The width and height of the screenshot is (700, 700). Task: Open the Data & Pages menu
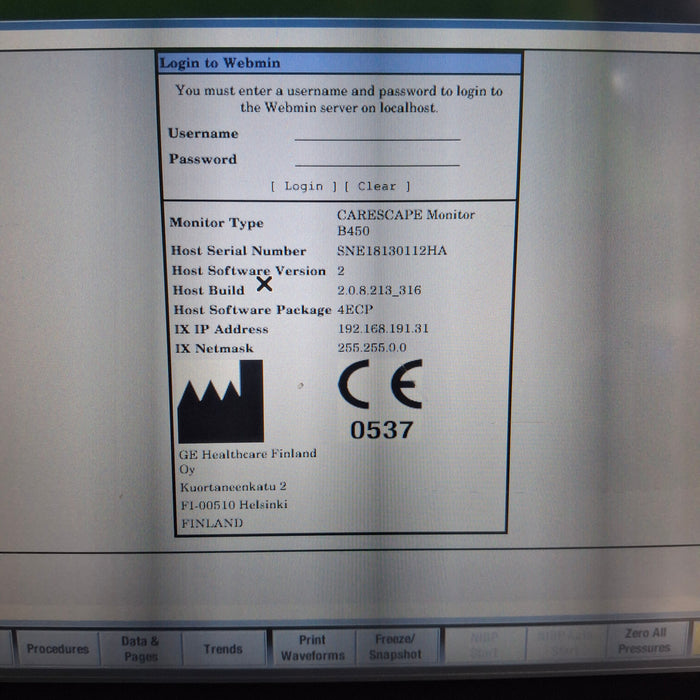click(x=141, y=649)
